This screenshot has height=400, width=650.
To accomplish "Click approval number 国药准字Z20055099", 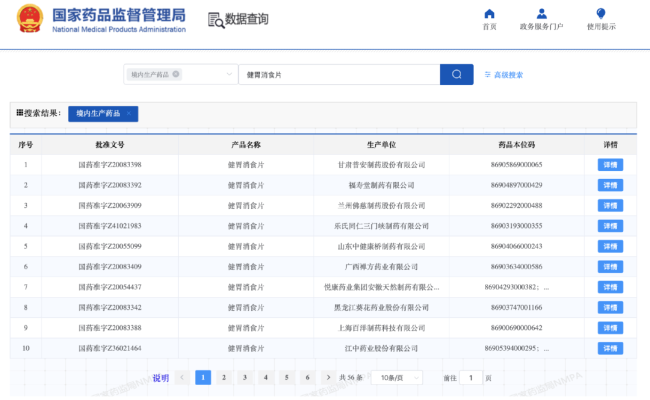I will [110, 246].
